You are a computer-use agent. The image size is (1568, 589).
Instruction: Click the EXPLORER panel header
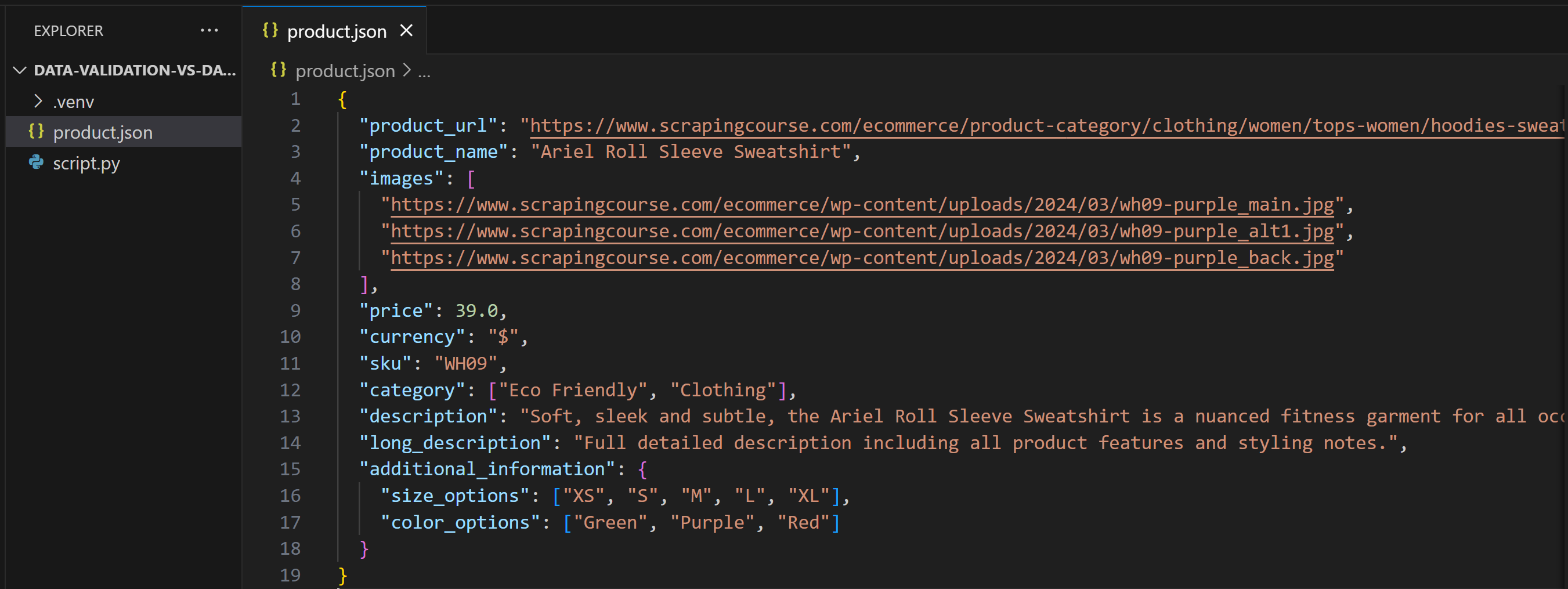click(68, 30)
